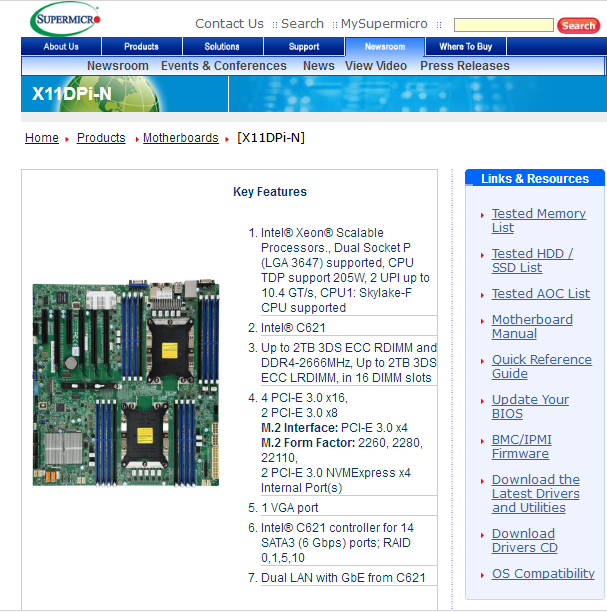Image resolution: width=607 pixels, height=612 pixels.
Task: Click the '4 PCI-E 3.0 x16,' feature text
Action: [x=304, y=398]
